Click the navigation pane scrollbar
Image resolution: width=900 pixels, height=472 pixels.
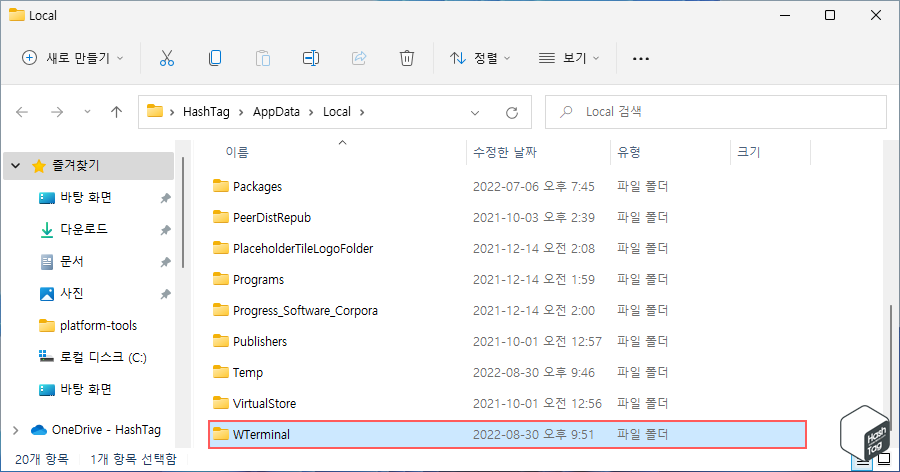(183, 212)
